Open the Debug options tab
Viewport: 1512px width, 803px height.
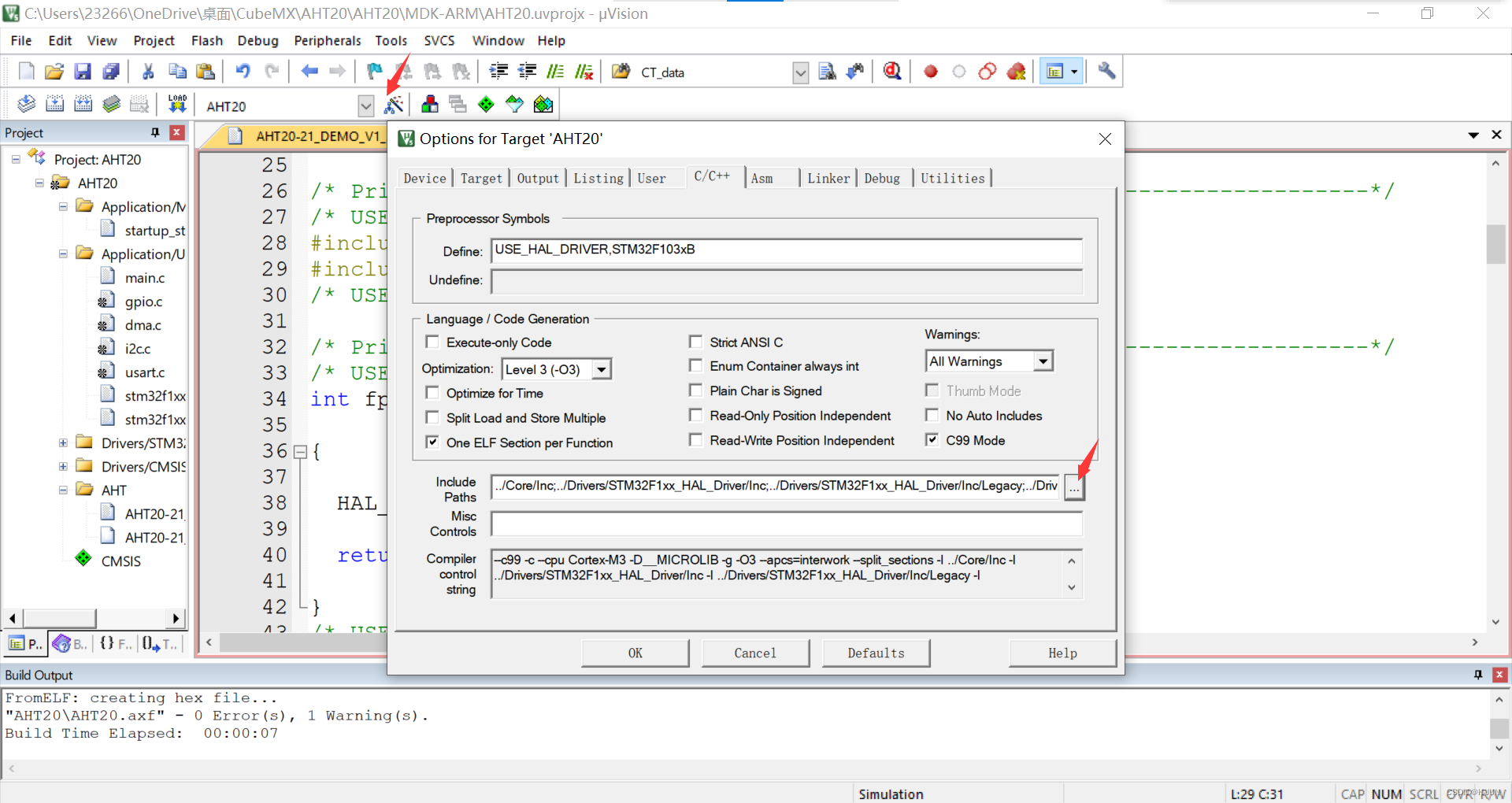click(882, 178)
